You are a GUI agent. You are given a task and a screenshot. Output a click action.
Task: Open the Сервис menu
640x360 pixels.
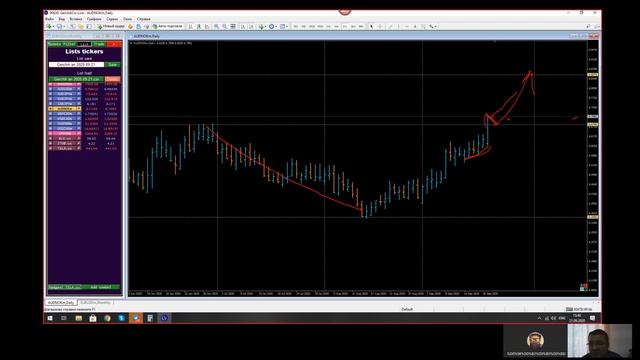[x=112, y=19]
